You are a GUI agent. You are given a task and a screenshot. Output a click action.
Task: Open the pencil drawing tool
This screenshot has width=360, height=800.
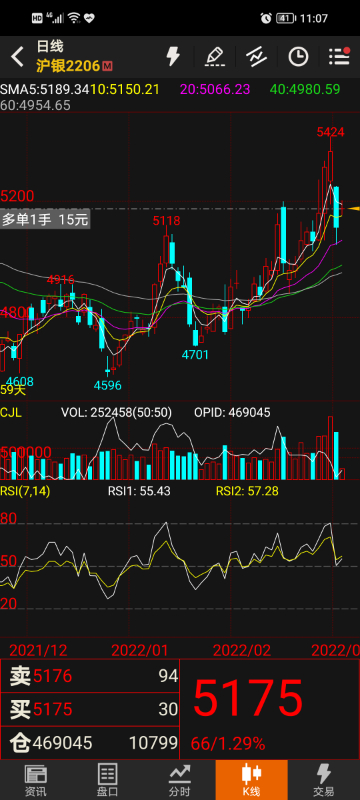[x=215, y=56]
